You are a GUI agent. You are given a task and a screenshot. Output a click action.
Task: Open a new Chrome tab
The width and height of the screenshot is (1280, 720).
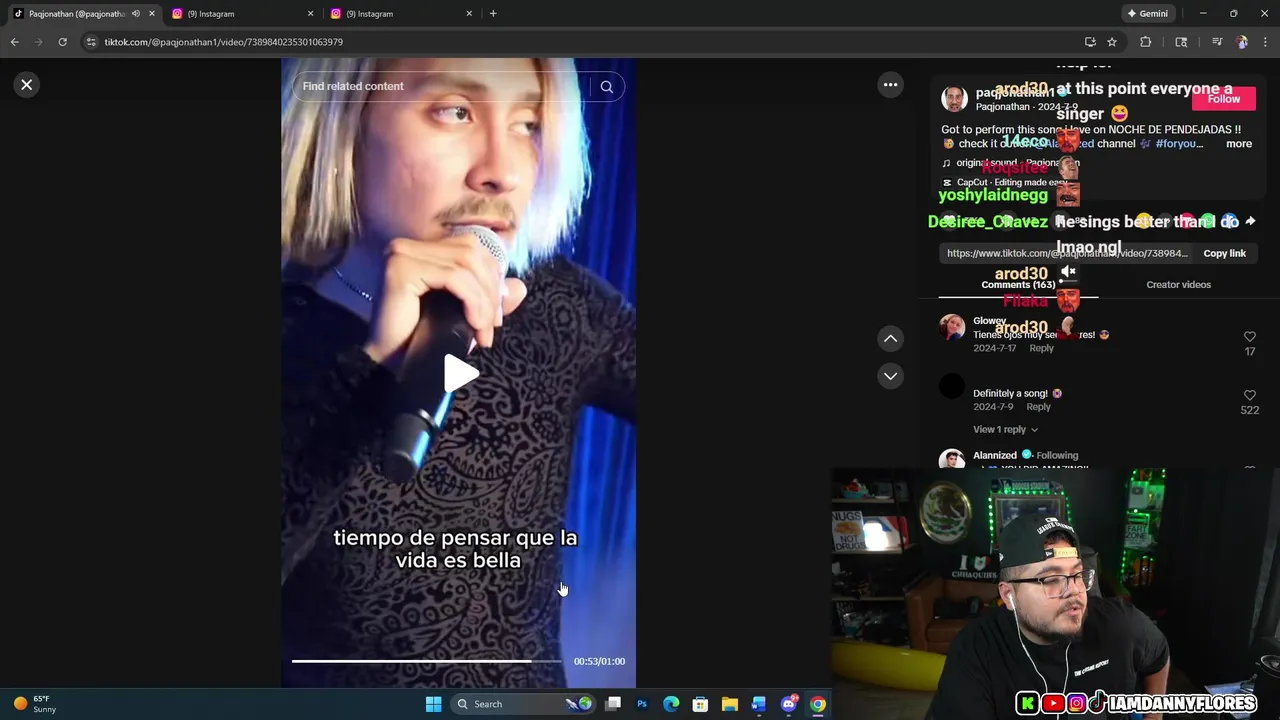click(x=493, y=14)
